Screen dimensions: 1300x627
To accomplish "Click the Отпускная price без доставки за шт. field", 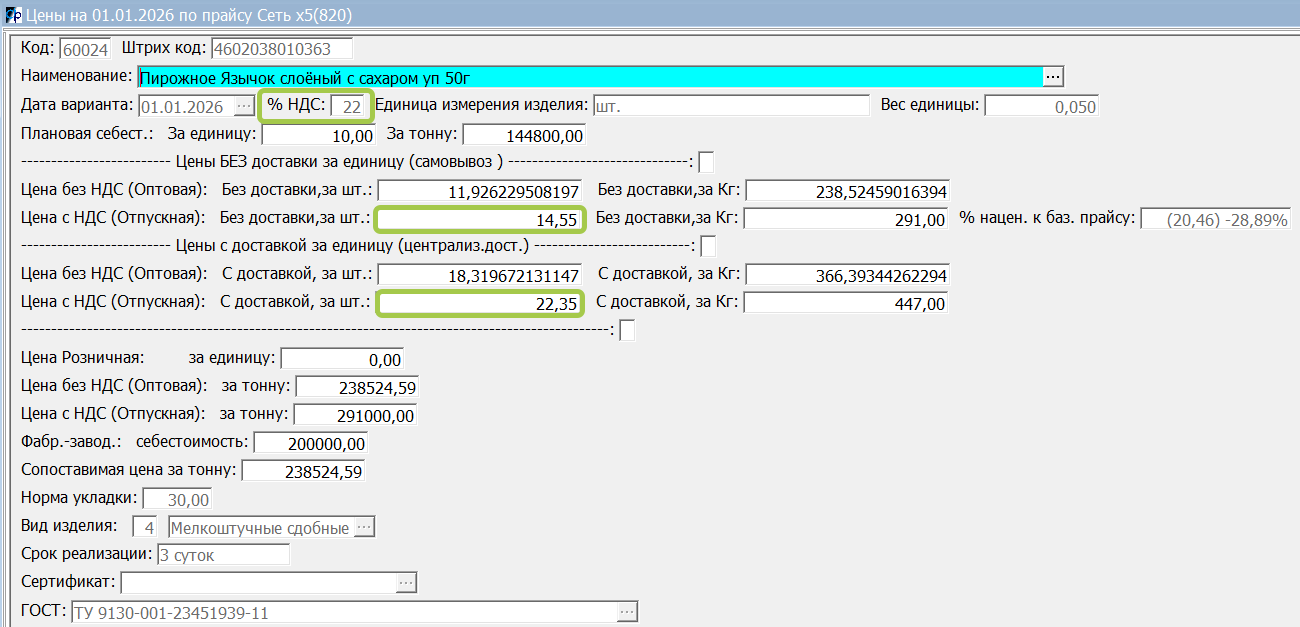I will click(x=479, y=219).
